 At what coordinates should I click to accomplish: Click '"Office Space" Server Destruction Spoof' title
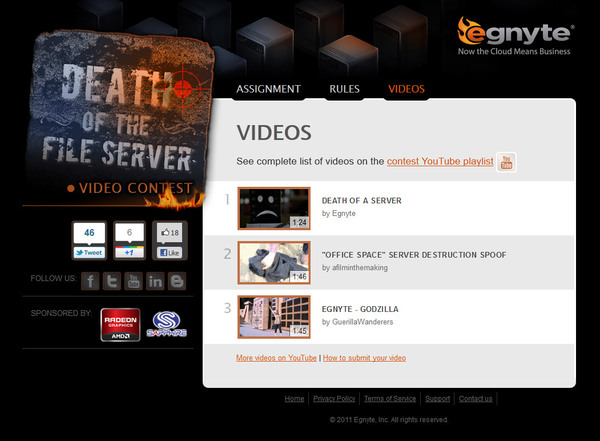pos(414,255)
